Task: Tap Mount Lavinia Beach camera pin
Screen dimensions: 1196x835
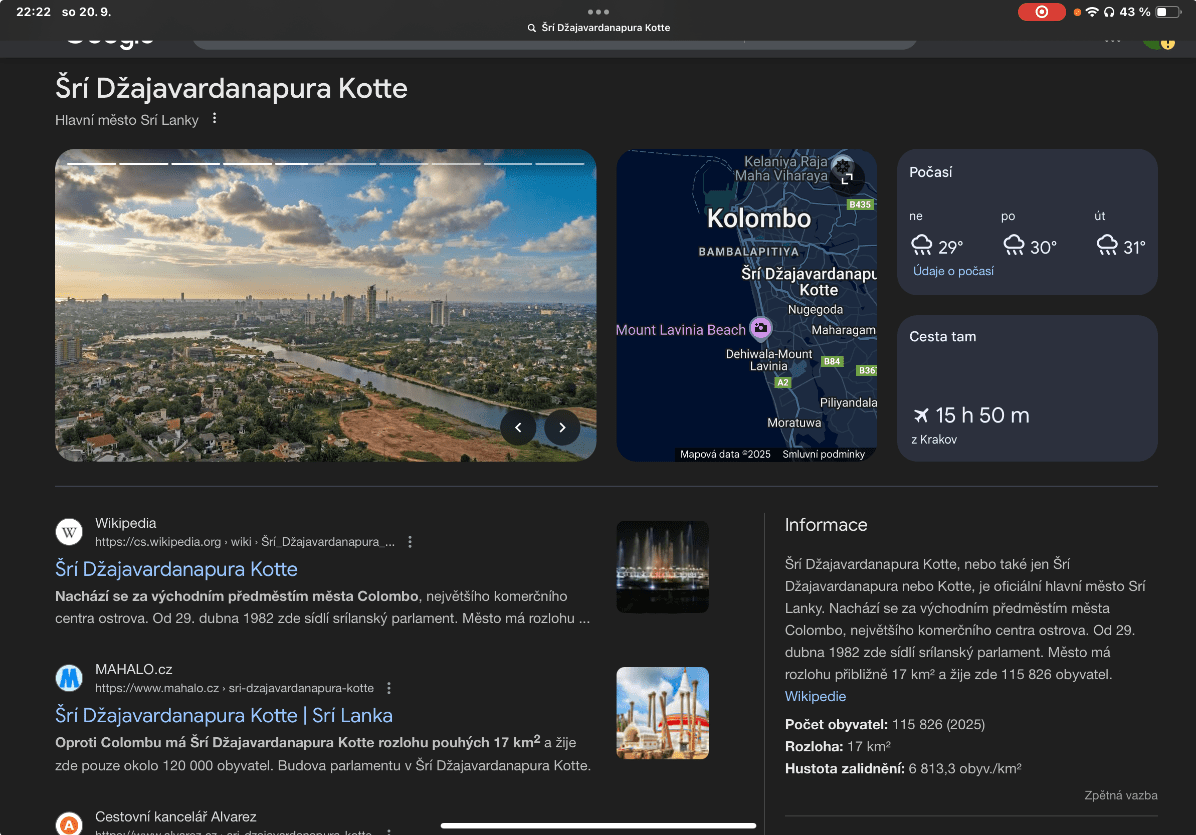Action: [760, 328]
